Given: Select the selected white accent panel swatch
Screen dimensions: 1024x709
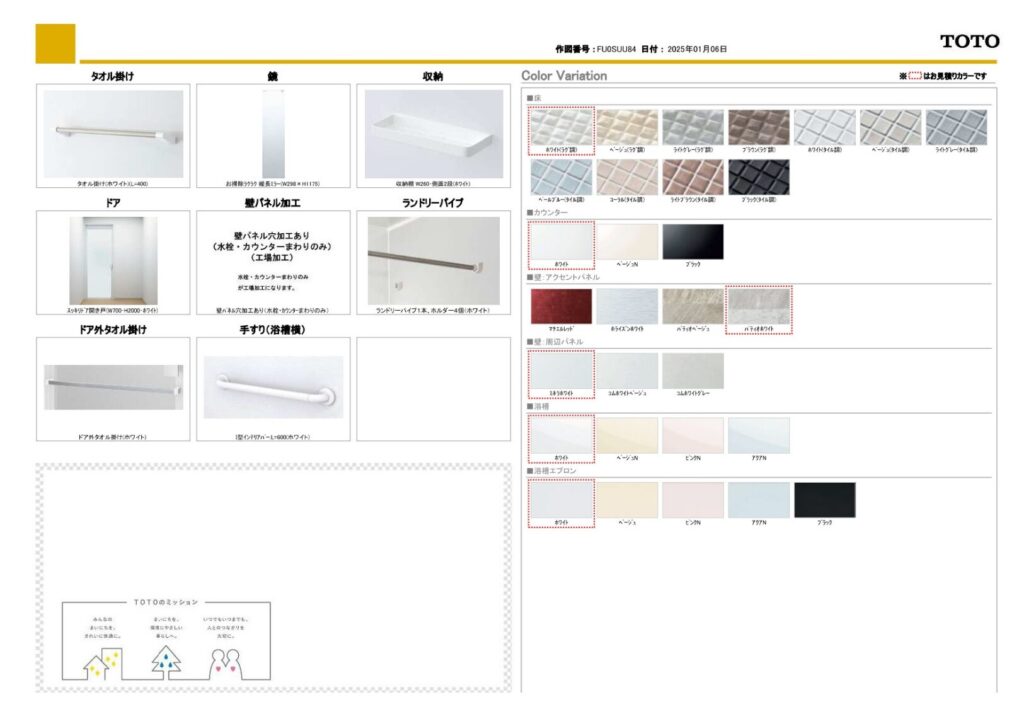Looking at the screenshot, I should [x=758, y=306].
